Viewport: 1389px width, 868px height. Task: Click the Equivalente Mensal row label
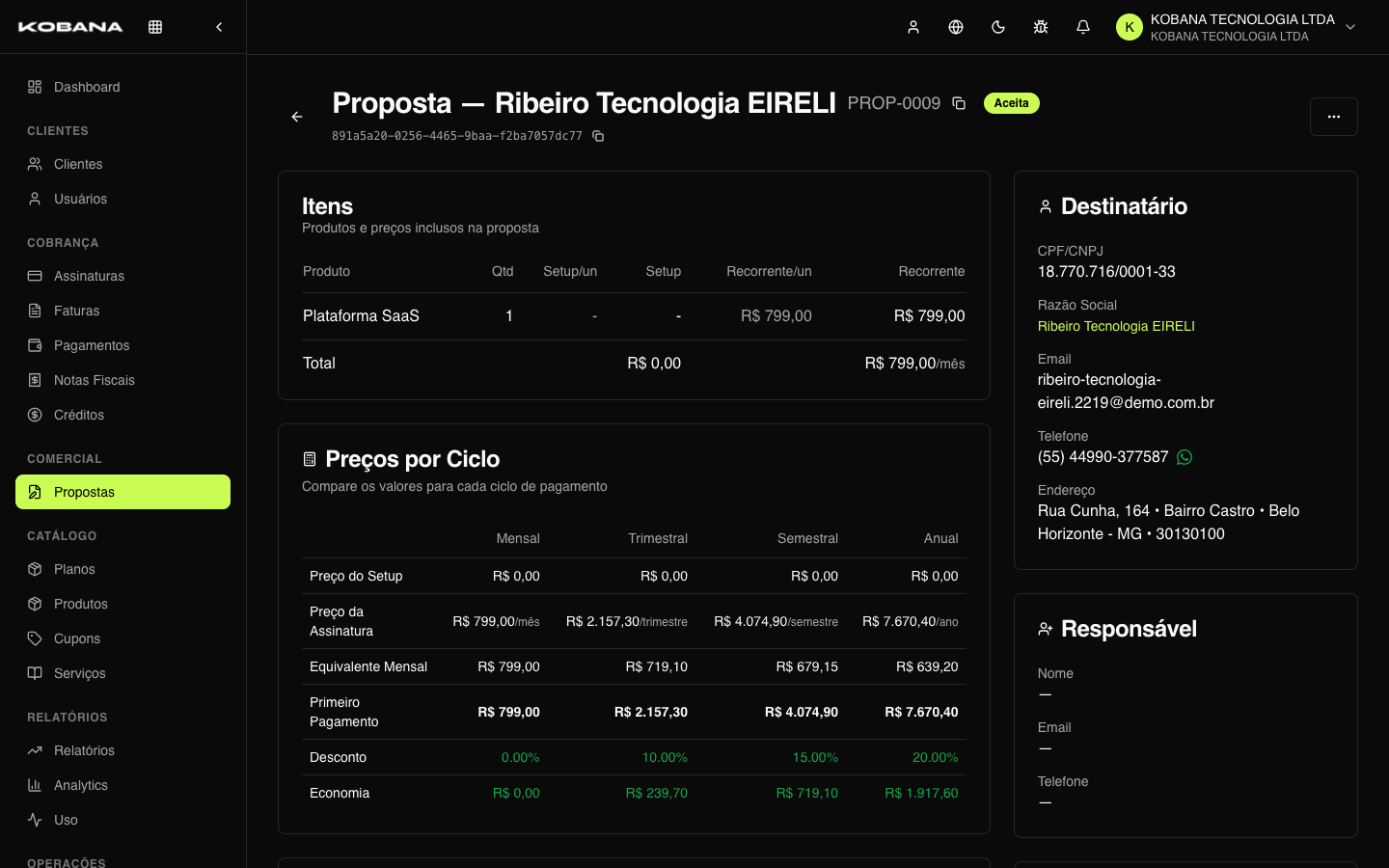[368, 666]
